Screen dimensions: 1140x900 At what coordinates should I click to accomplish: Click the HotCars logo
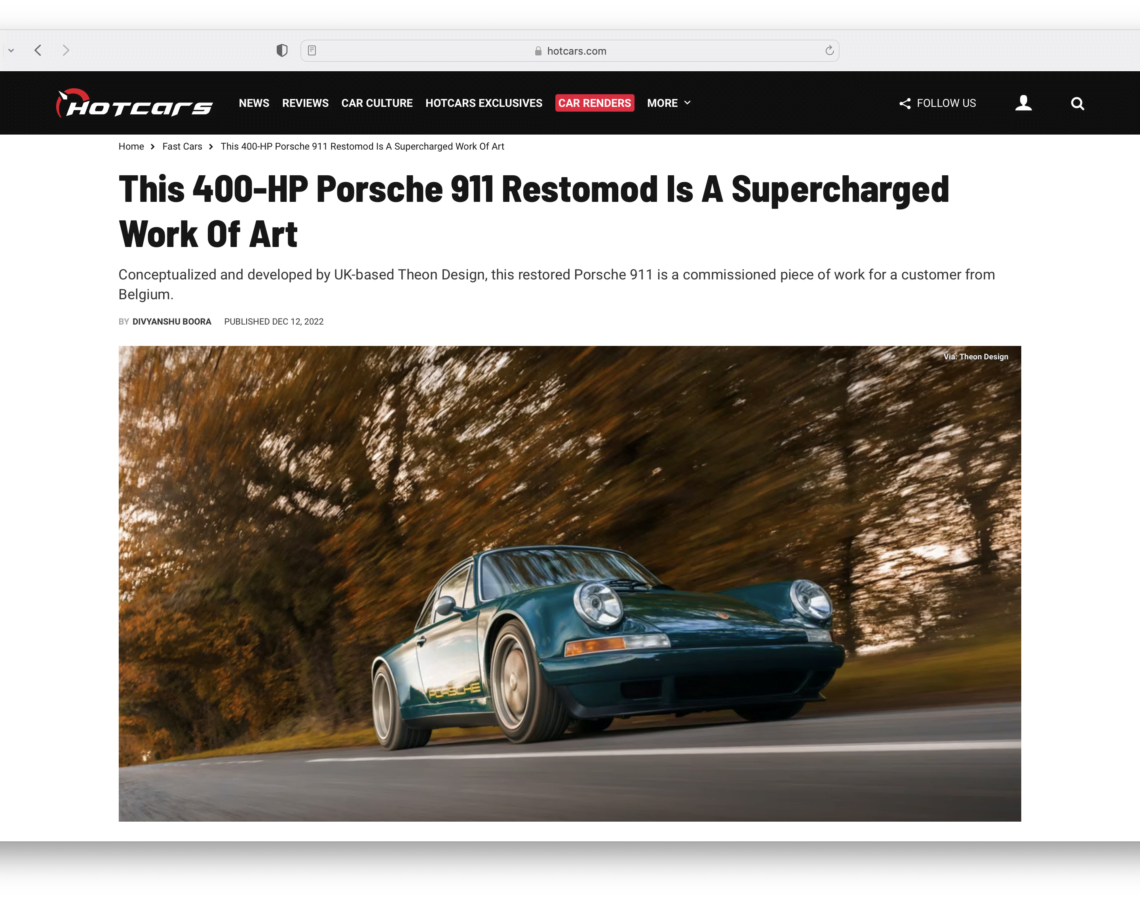pyautogui.click(x=134, y=103)
